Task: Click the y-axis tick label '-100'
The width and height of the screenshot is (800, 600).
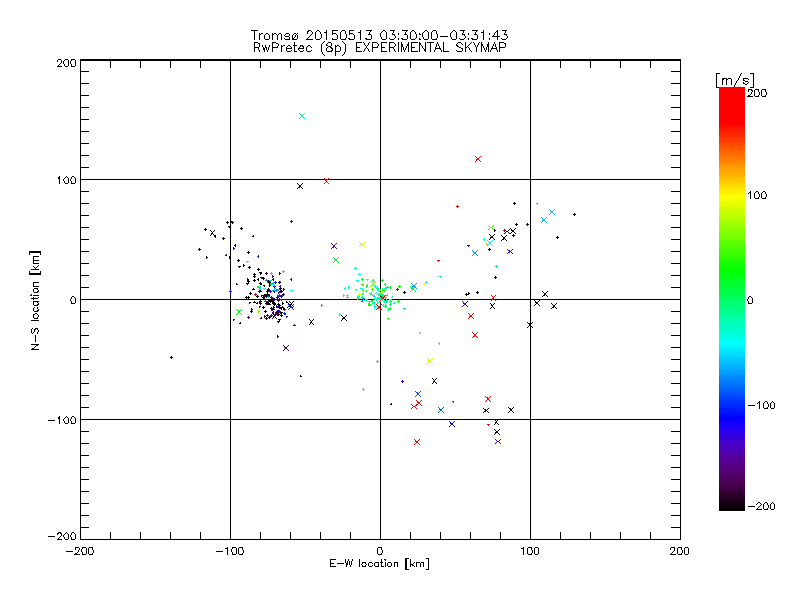Action: tap(62, 420)
